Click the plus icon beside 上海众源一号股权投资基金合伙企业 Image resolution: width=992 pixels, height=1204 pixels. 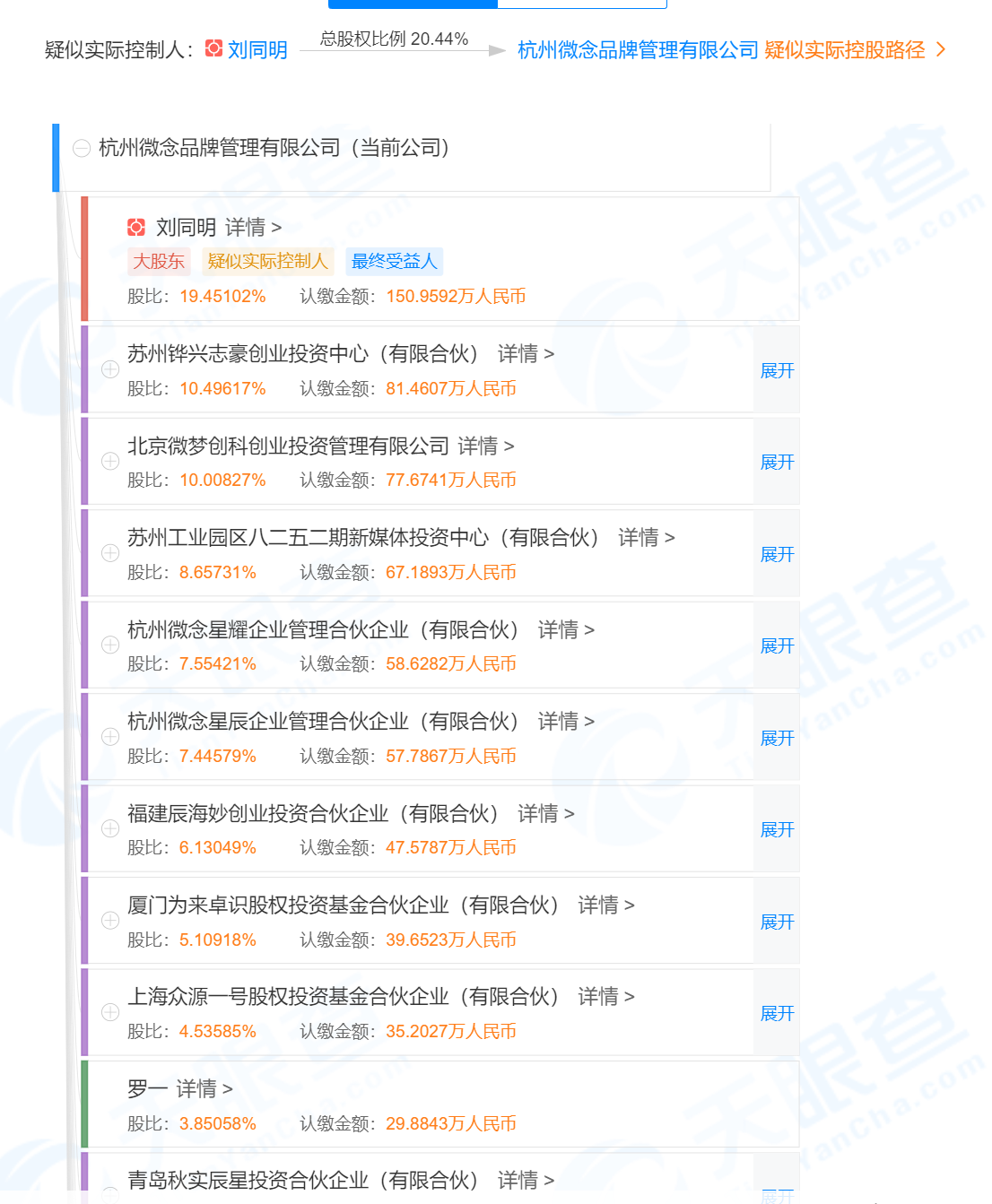(110, 1012)
